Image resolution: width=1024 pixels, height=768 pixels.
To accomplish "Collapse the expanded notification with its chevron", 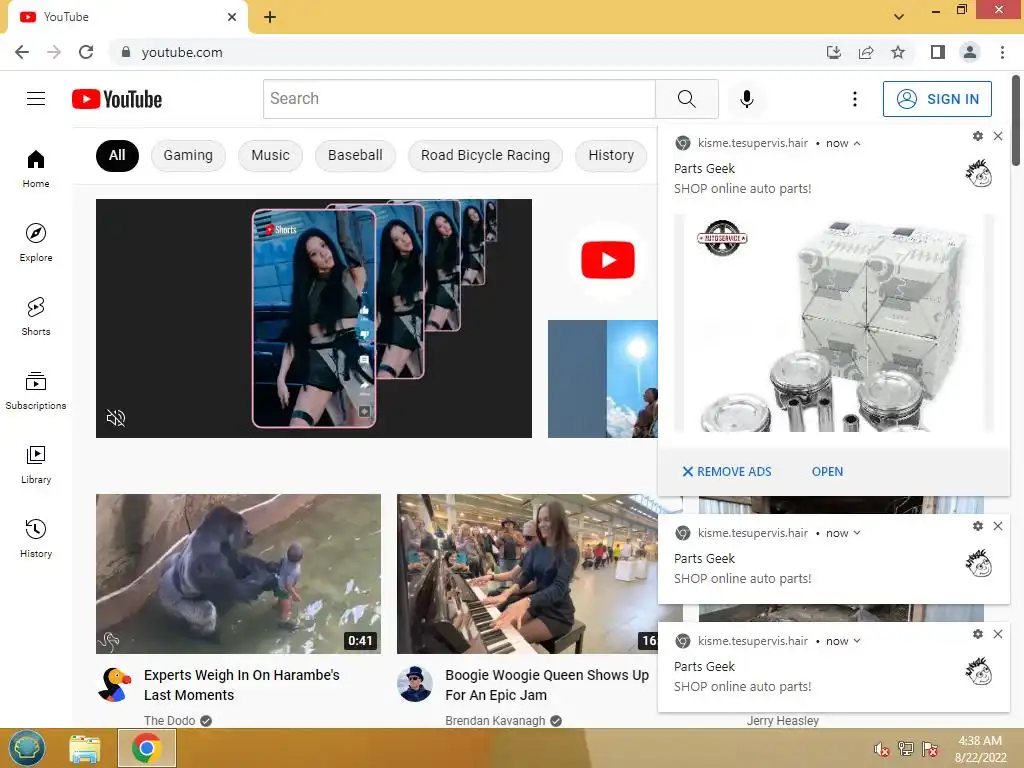I will tap(857, 143).
